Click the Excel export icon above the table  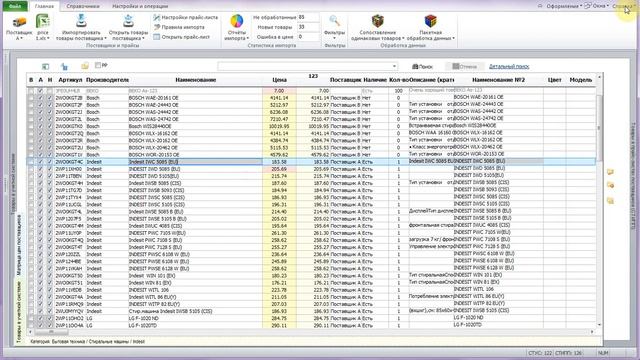45,66
